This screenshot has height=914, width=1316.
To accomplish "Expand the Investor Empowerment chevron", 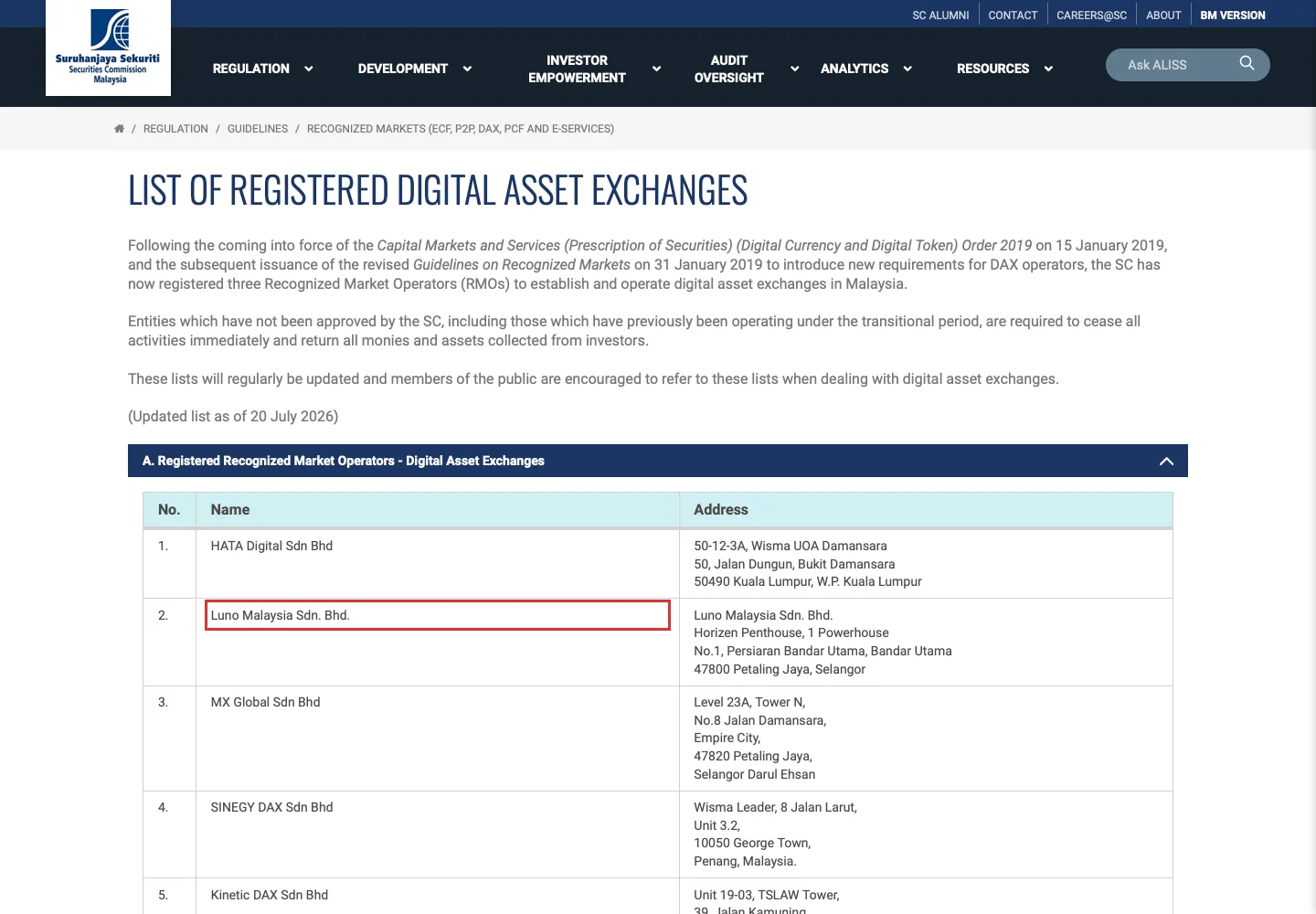I will [656, 69].
